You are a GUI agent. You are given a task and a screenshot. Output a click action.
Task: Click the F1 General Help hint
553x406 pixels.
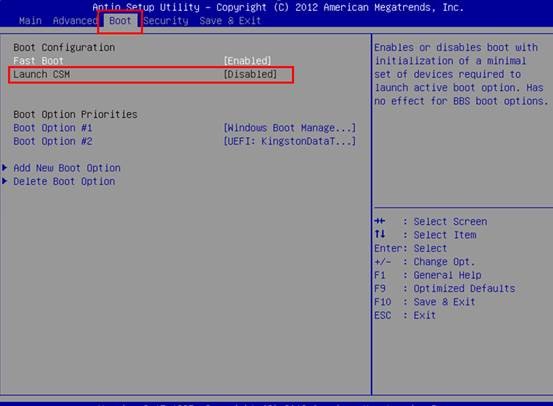(428, 275)
